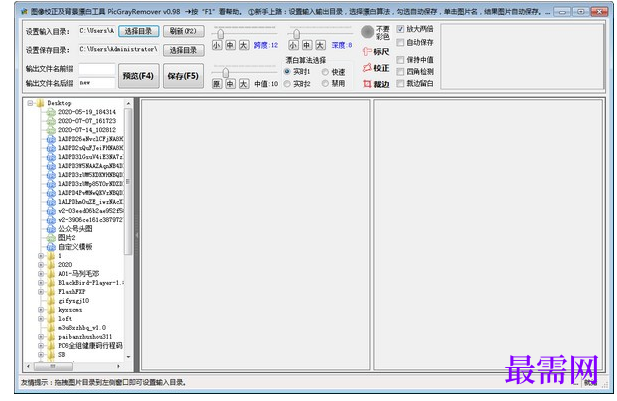Select the 实时1 bleaching algorithm radio
The width and height of the screenshot is (617, 401).
[x=287, y=72]
